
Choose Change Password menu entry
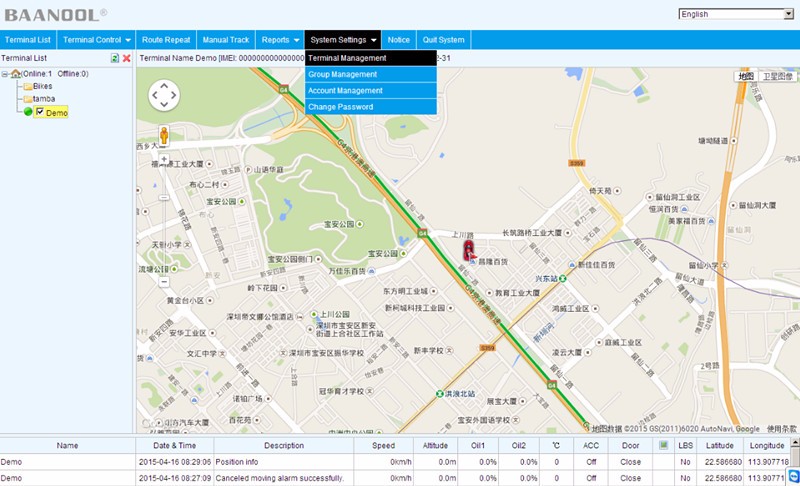(341, 107)
